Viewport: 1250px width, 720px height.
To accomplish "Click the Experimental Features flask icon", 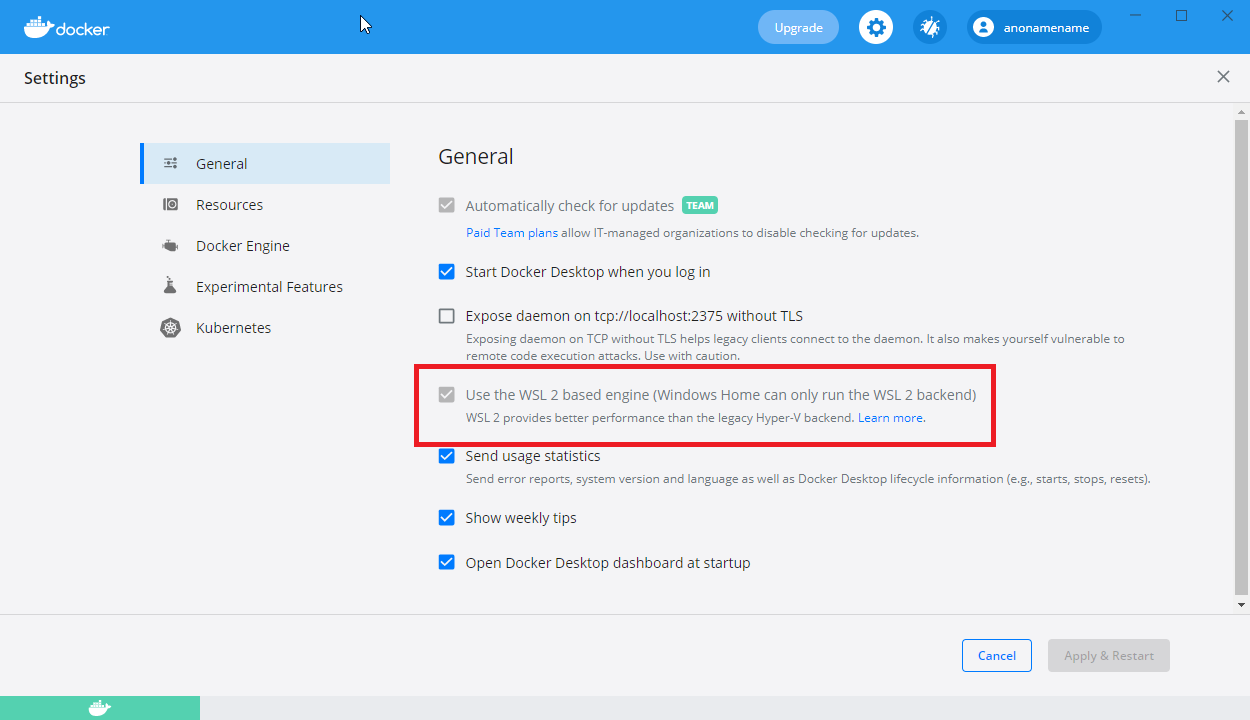I will [x=170, y=286].
